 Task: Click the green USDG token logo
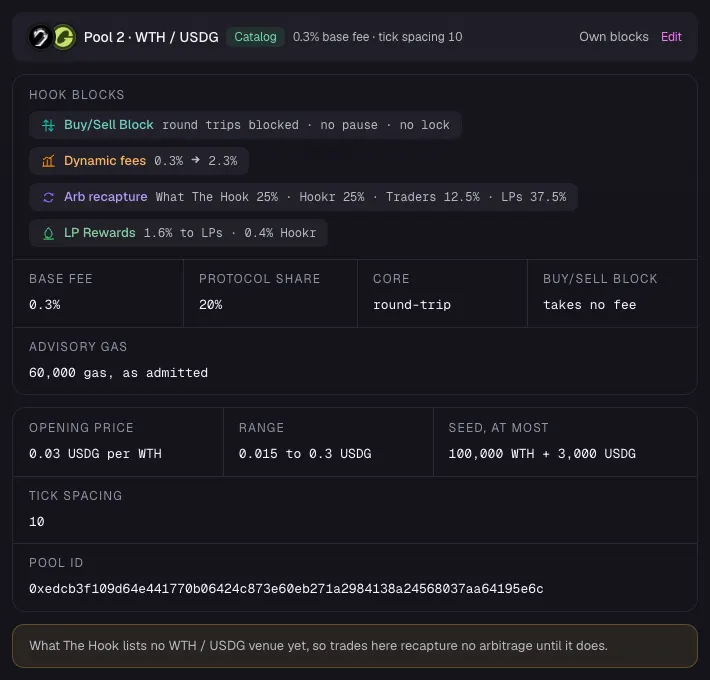click(x=64, y=37)
